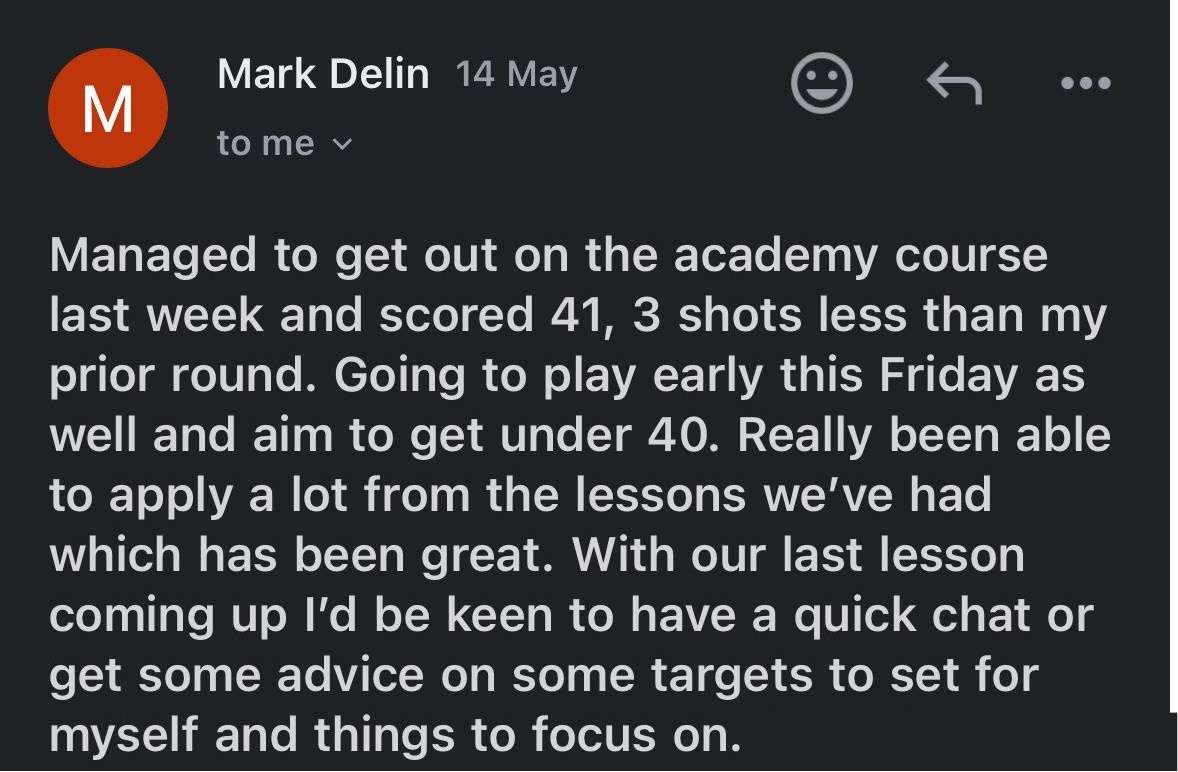
Task: Expand recipient details chevron beside 'to me'
Action: [x=342, y=143]
